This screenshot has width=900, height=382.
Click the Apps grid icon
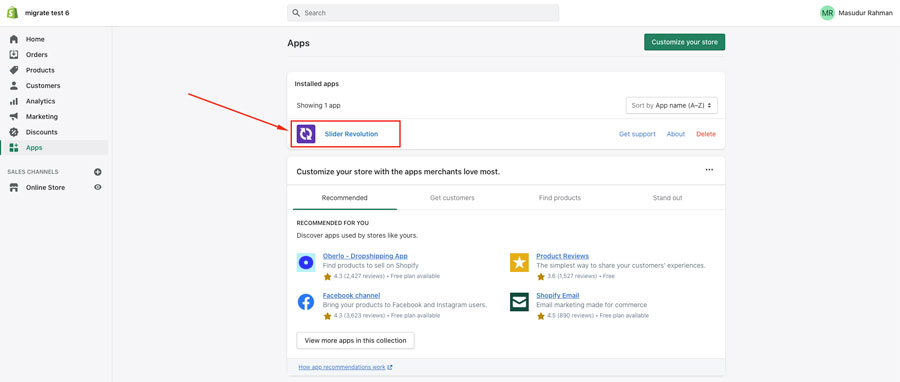click(14, 147)
